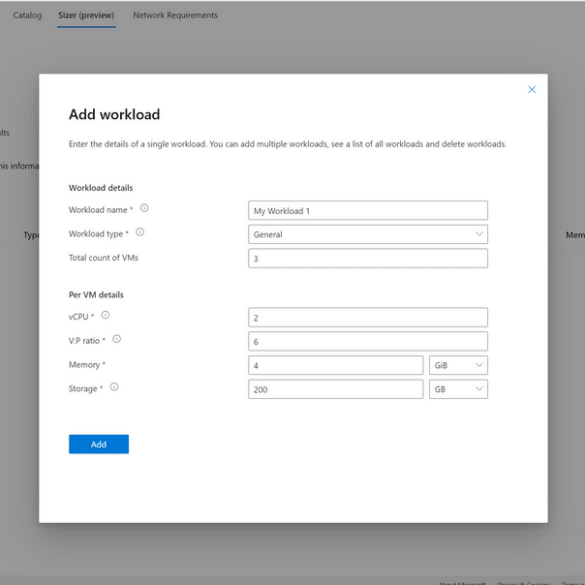Click the Memory amount input field

(x=335, y=365)
